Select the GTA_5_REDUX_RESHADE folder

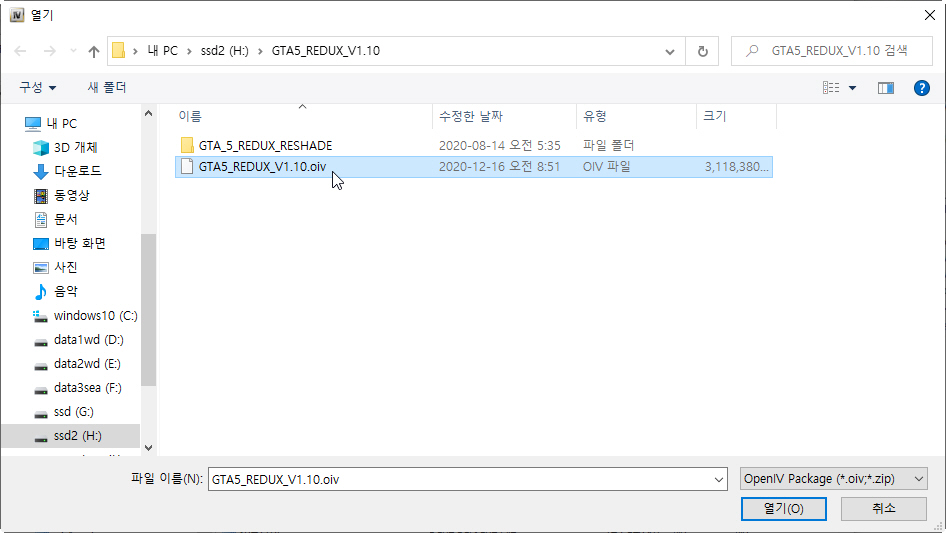click(265, 145)
